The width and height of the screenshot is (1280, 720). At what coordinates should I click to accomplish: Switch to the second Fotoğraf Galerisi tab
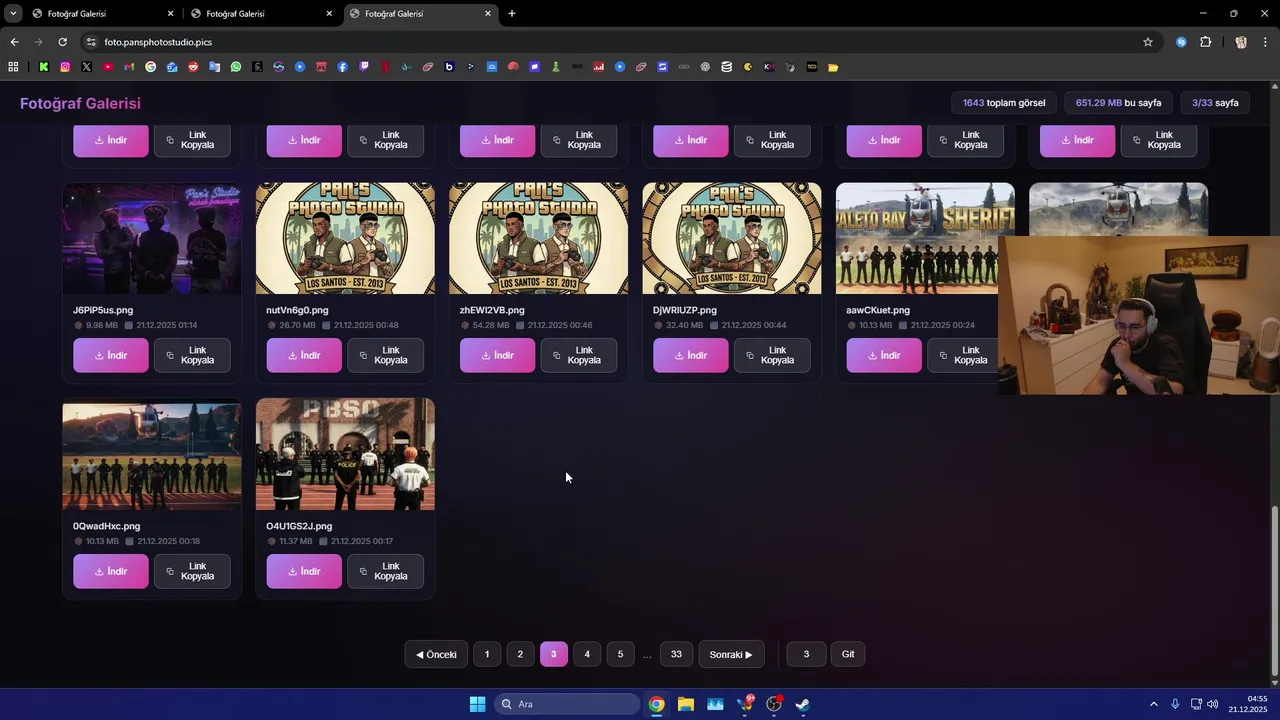[x=260, y=14]
